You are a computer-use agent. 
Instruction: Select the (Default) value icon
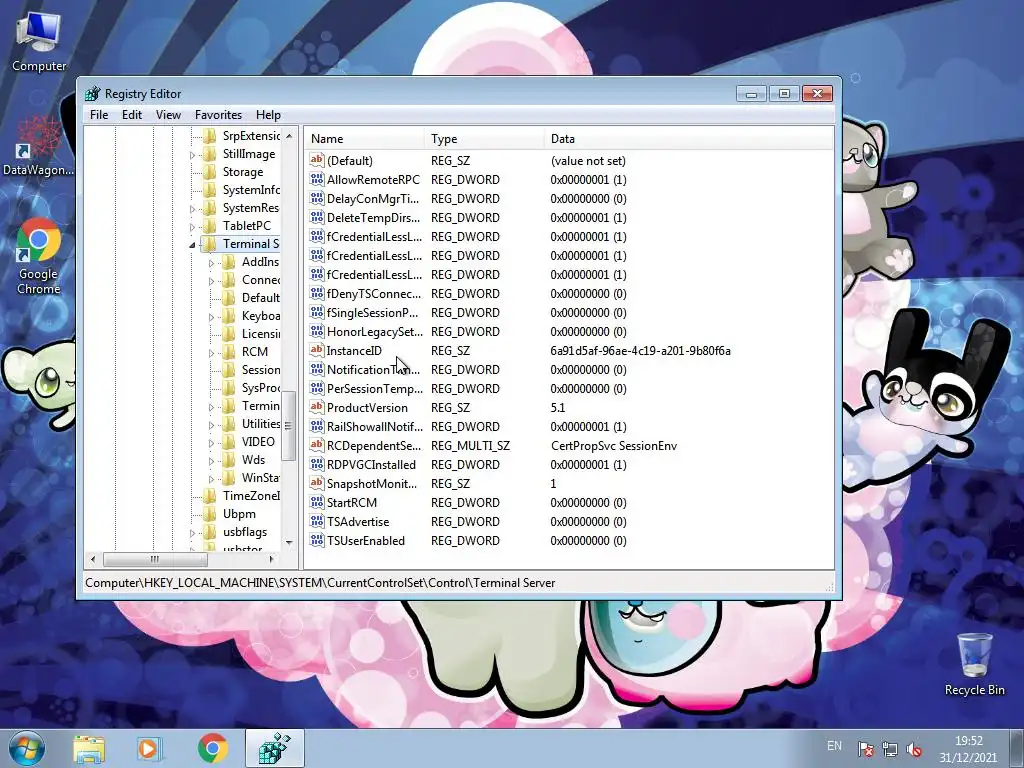(x=317, y=160)
